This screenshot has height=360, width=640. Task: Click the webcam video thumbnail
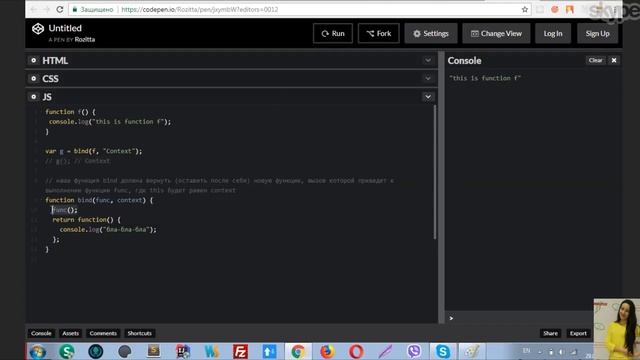(617, 329)
